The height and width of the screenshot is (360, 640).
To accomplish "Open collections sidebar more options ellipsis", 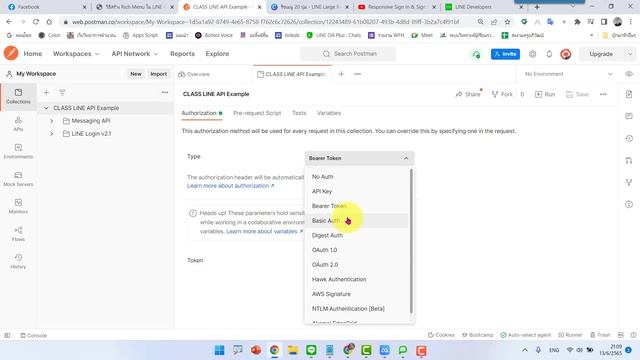I will (x=165, y=93).
